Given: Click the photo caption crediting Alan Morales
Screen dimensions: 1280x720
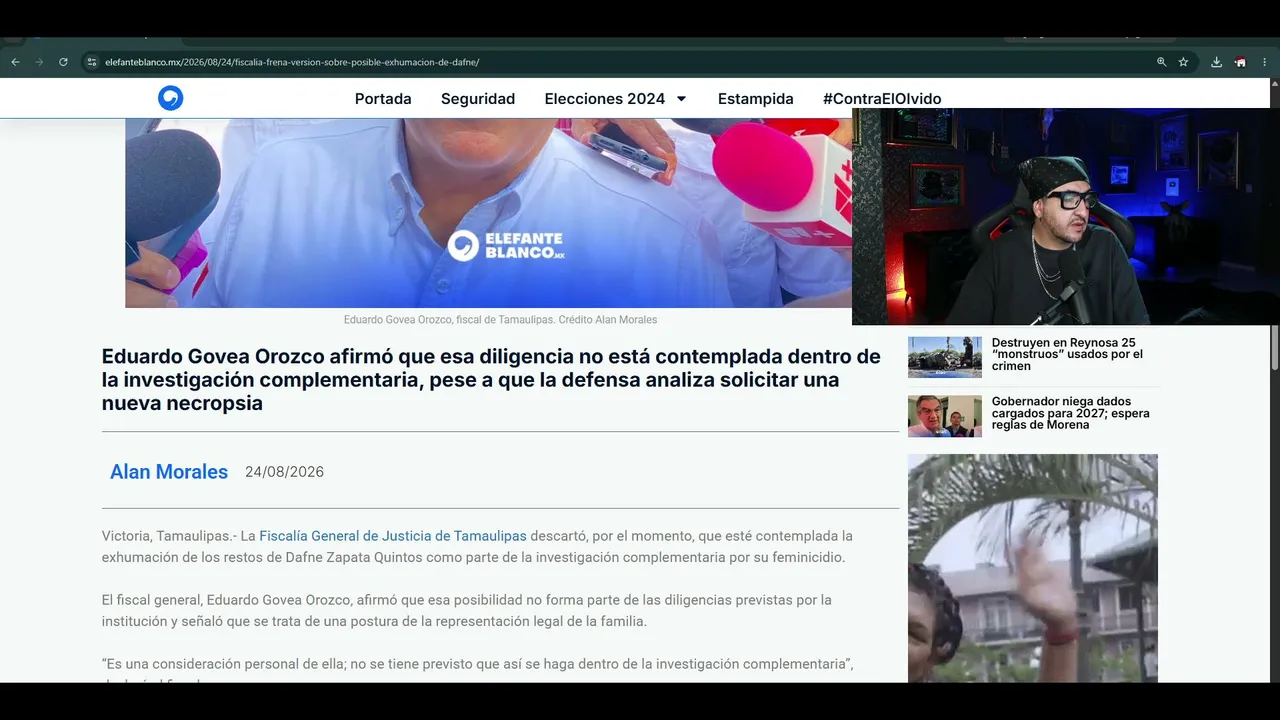Looking at the screenshot, I should [x=500, y=320].
